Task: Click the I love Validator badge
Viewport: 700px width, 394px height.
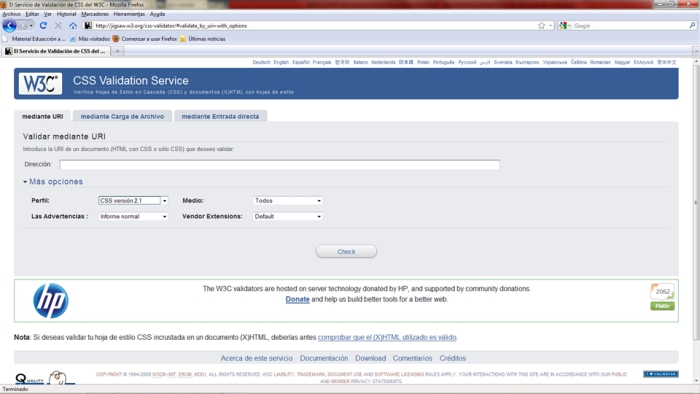Action: tap(661, 374)
